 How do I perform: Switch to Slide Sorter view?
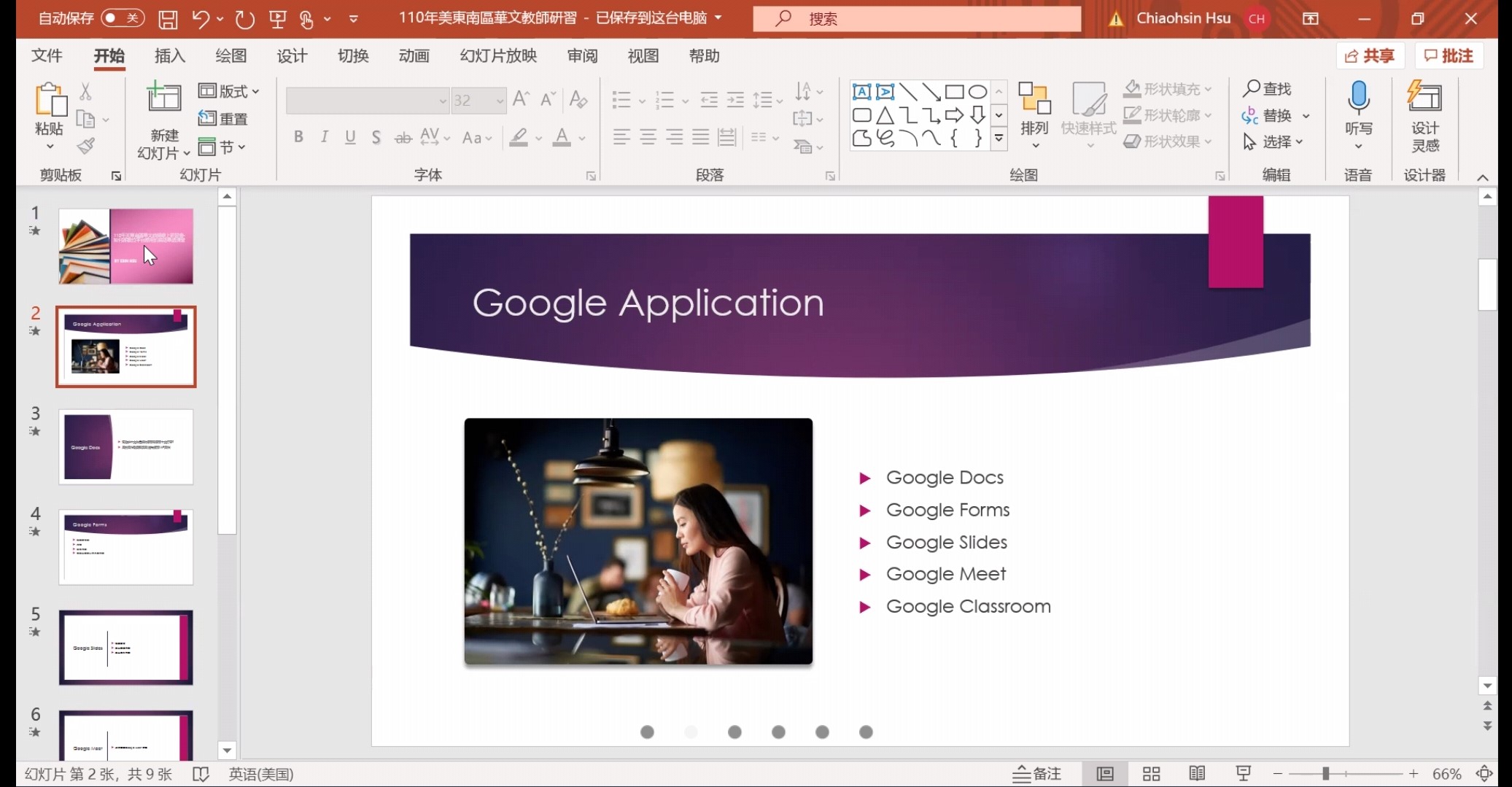click(x=1151, y=774)
